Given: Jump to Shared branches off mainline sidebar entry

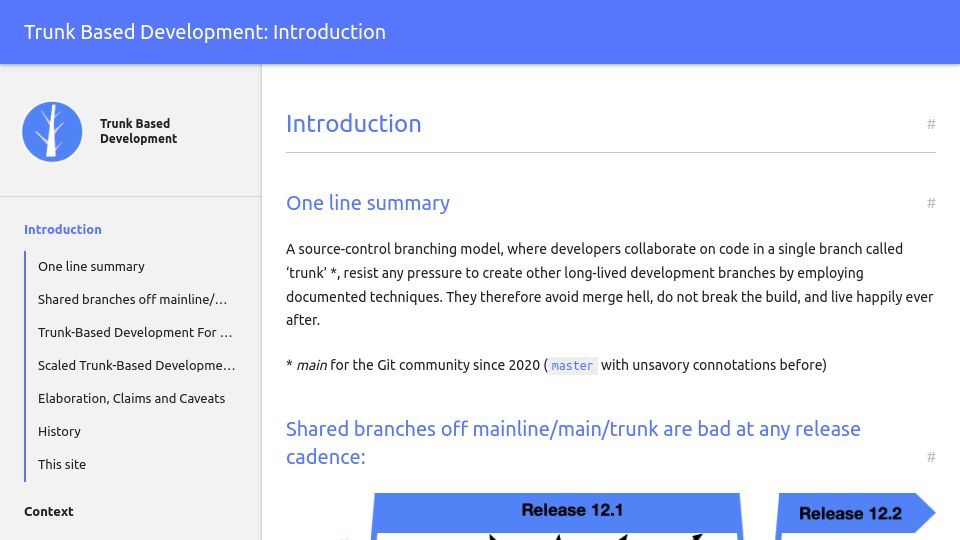Looking at the screenshot, I should click(x=132, y=299).
